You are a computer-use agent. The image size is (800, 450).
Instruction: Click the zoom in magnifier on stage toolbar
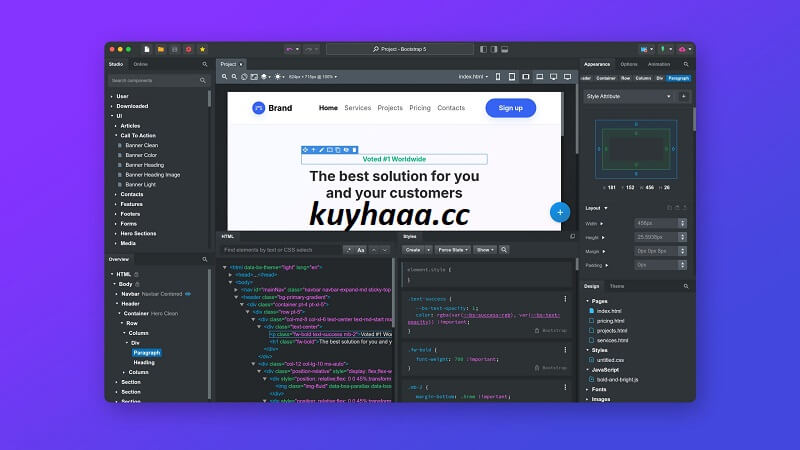tap(224, 77)
